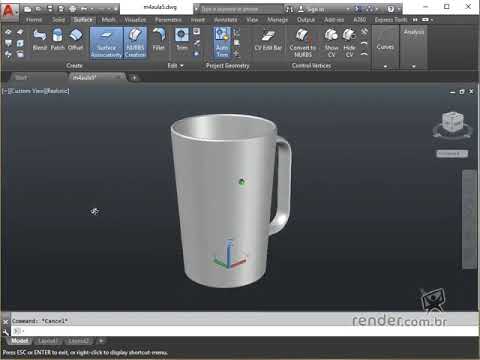Open the viewport [-] controls menu
This screenshot has width=480, height=360.
[x=5, y=91]
